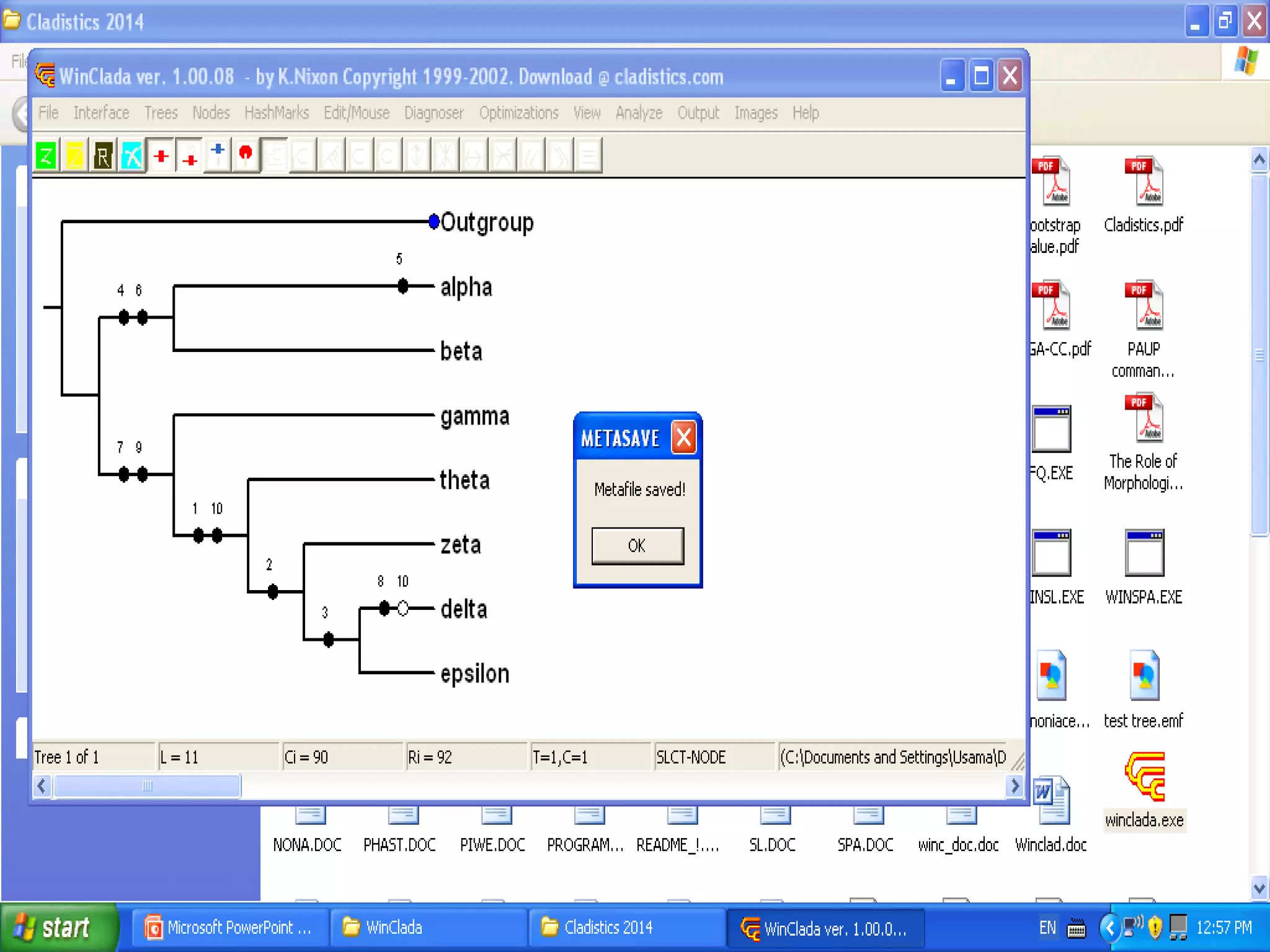The image size is (1270, 952).
Task: Open the HashMarks menu
Action: (x=277, y=113)
